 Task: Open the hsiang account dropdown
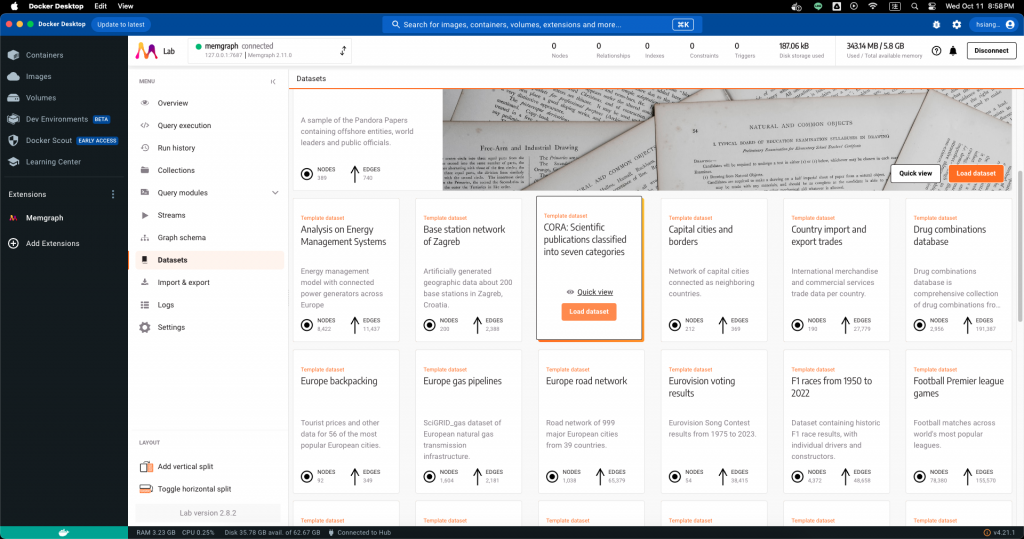tap(993, 25)
